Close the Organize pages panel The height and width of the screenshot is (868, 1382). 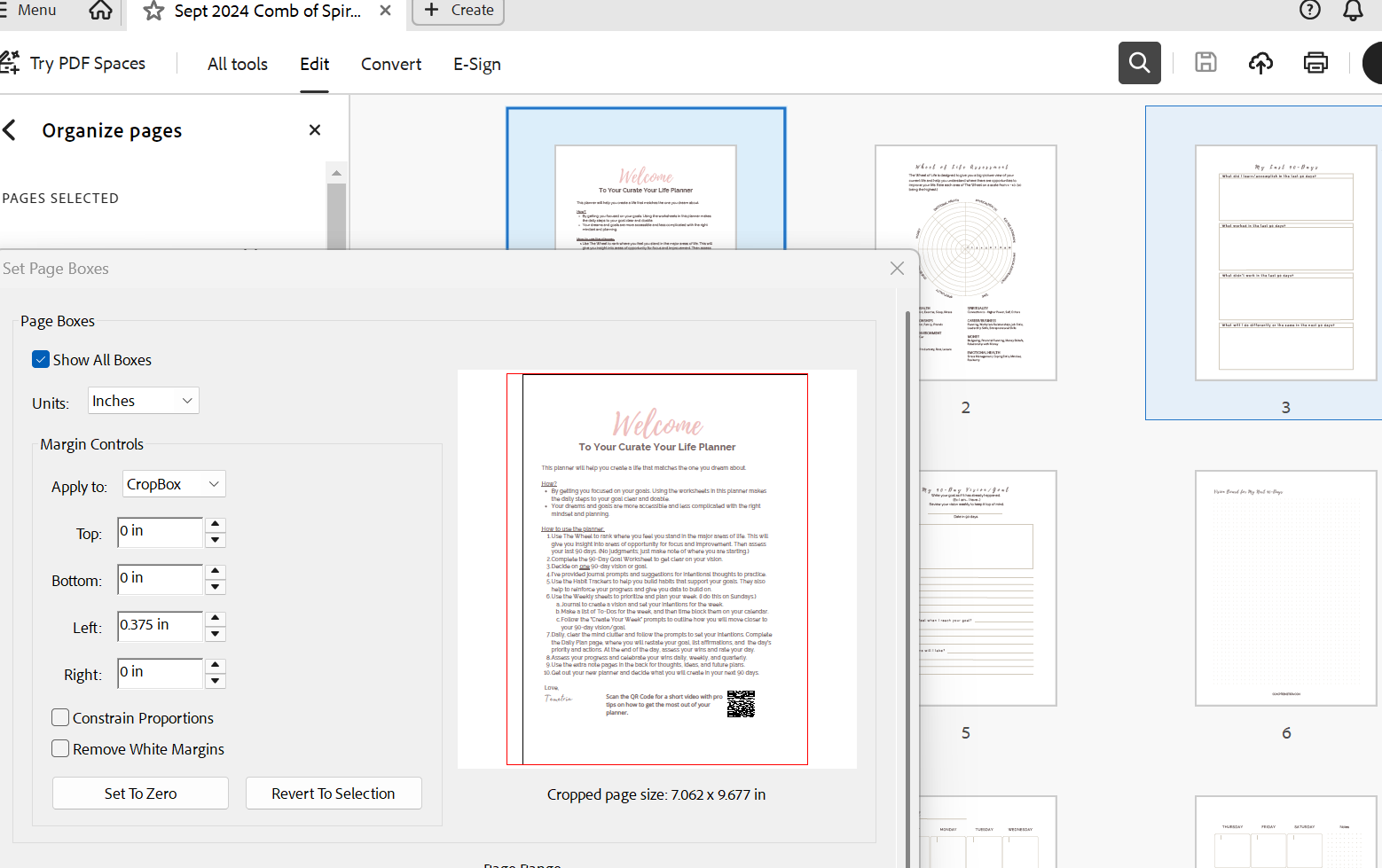pos(315,130)
